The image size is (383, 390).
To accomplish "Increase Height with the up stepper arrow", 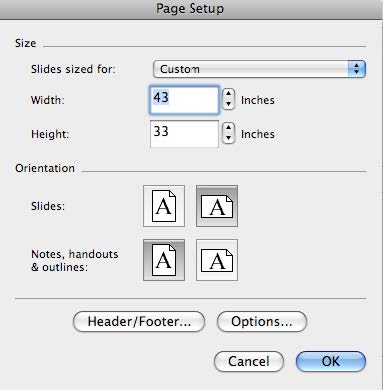I will tap(228, 128).
